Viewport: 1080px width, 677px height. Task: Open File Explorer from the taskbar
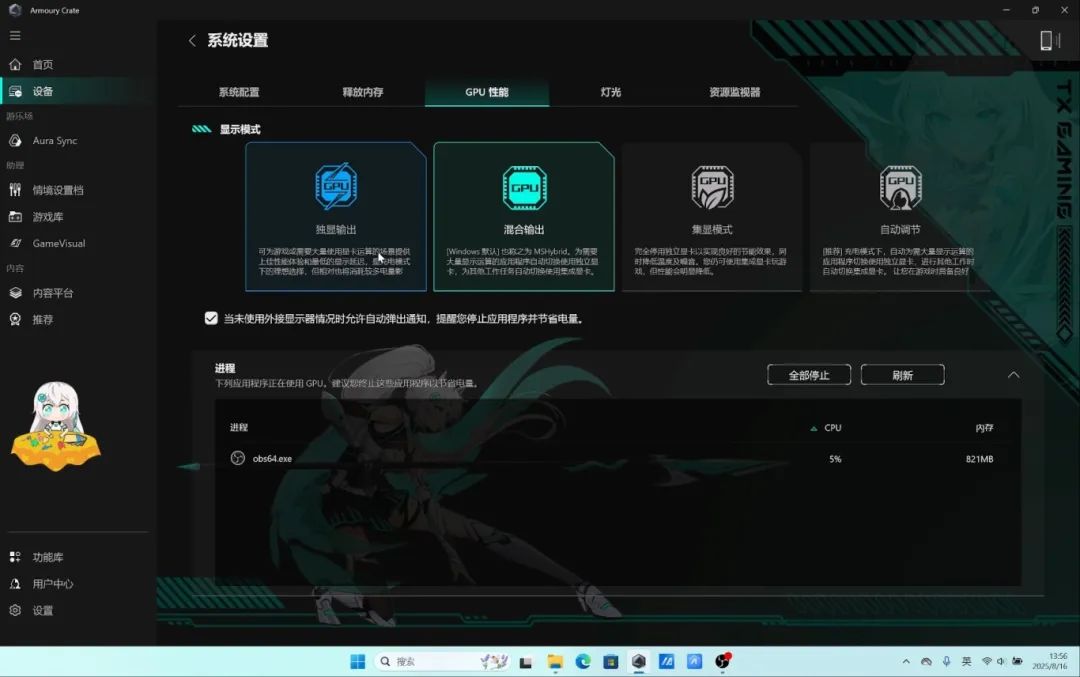(555, 662)
